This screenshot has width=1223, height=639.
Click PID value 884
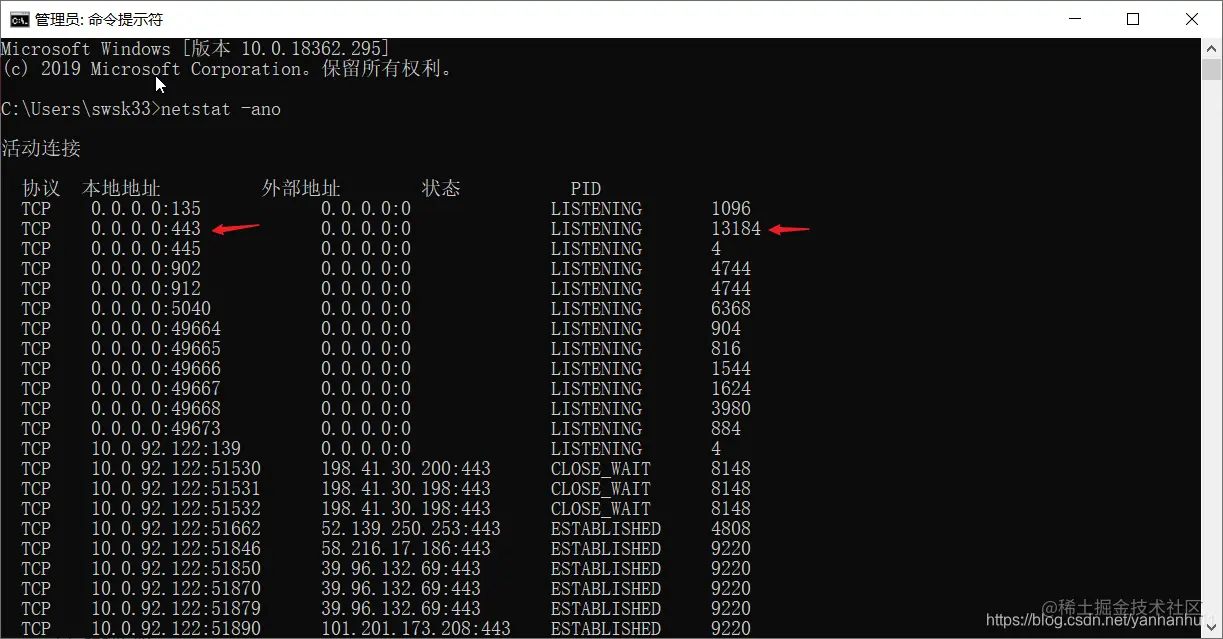(x=726, y=429)
